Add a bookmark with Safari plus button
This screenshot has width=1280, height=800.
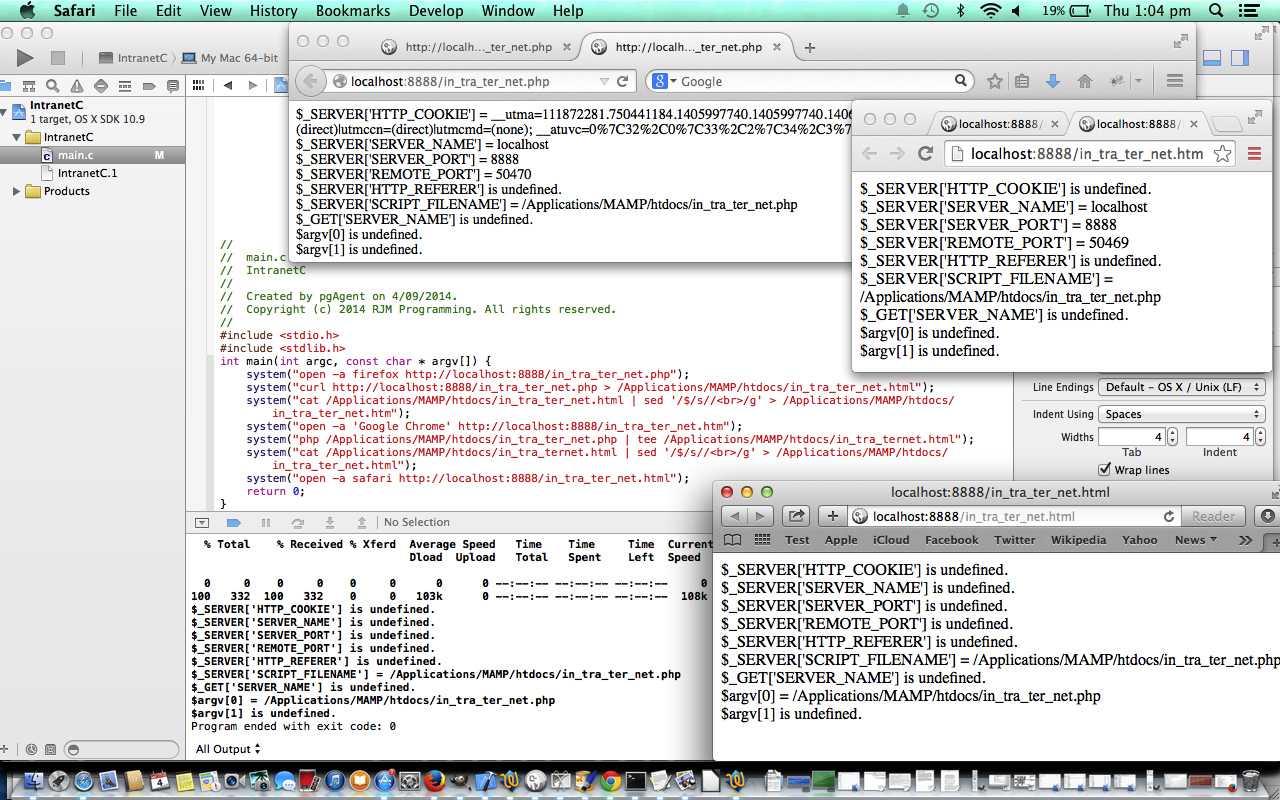click(832, 516)
